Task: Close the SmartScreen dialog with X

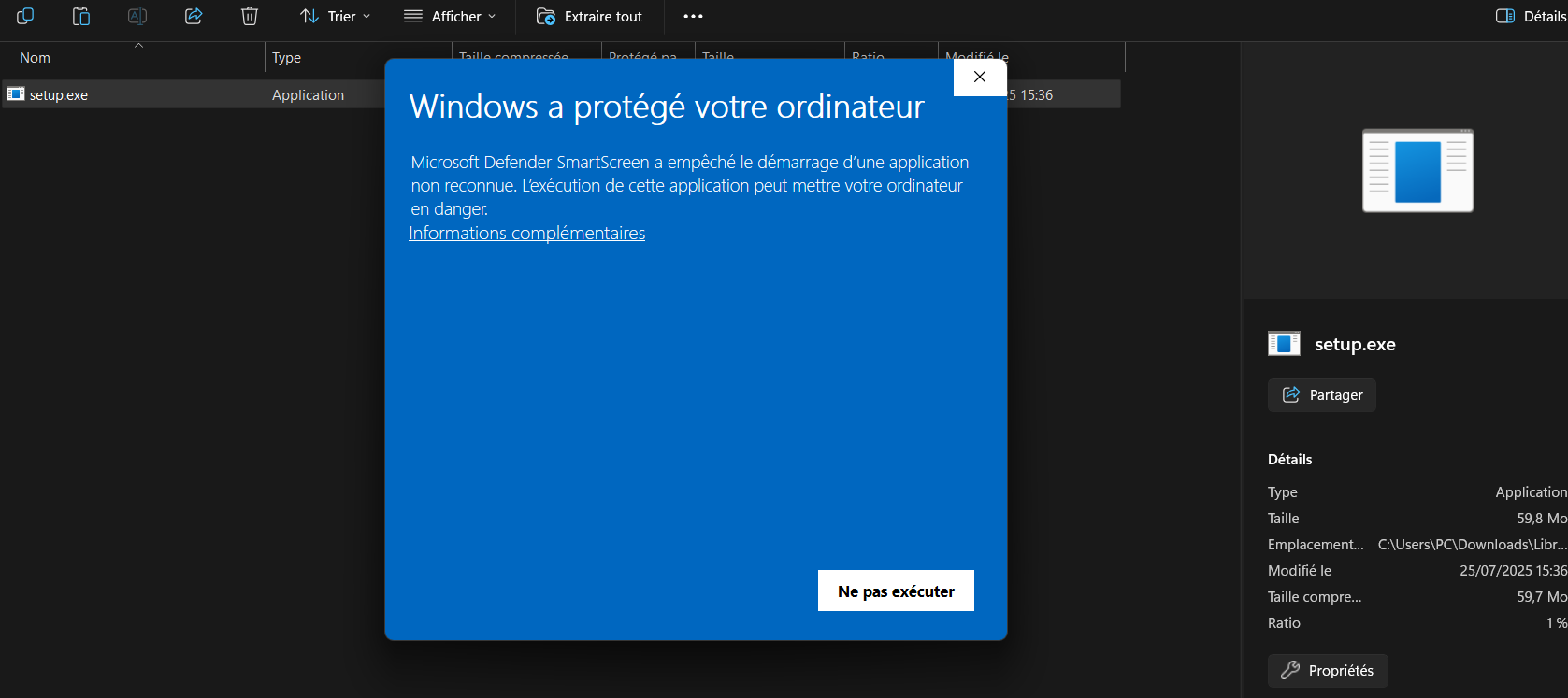Action: pos(980,77)
